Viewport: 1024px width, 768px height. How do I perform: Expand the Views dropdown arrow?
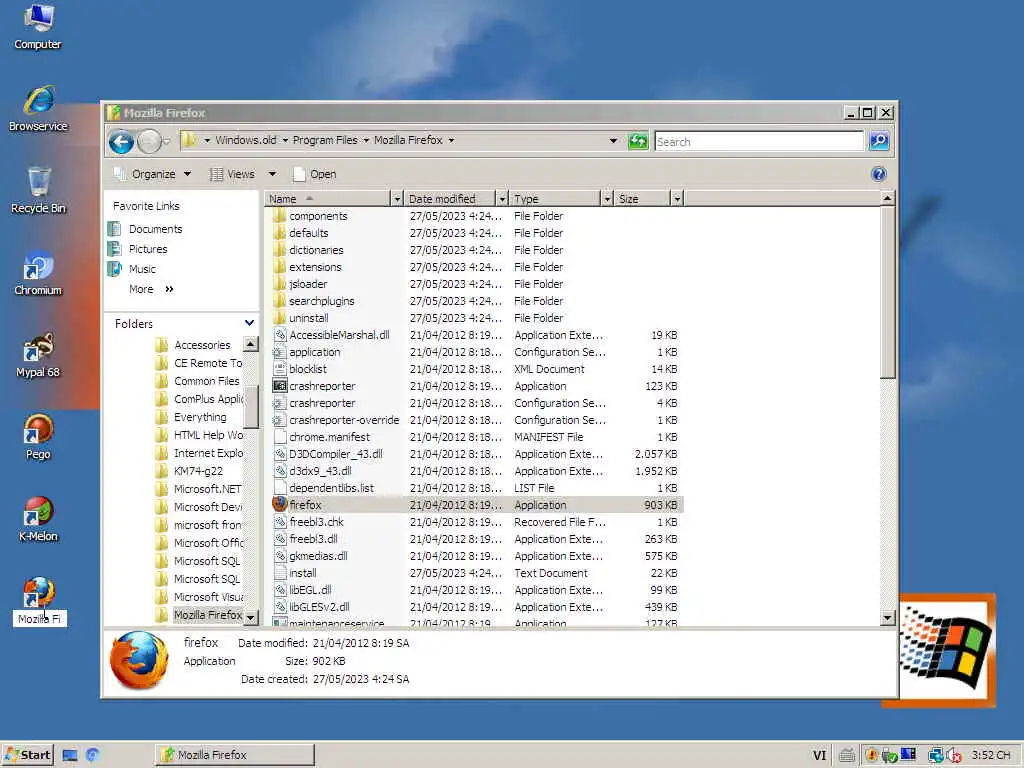click(x=272, y=174)
